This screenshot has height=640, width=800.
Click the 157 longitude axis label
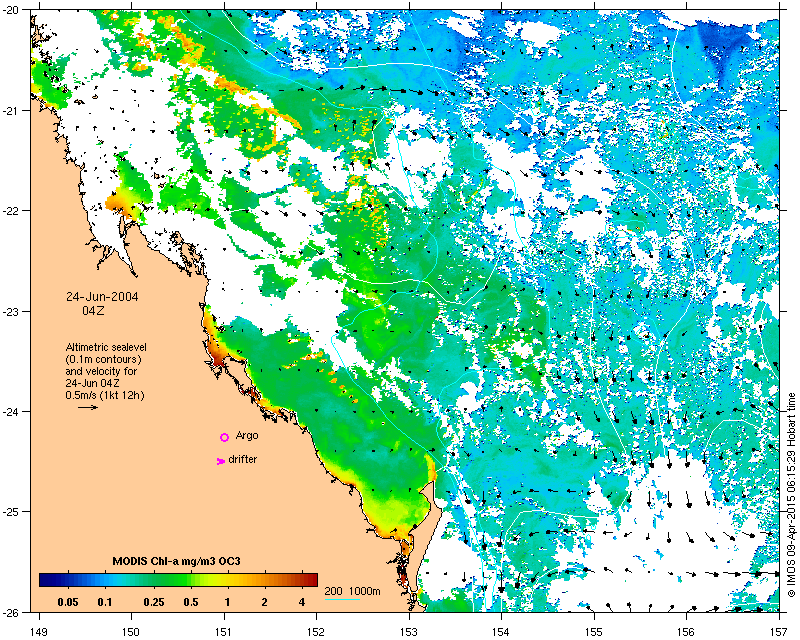point(780,632)
